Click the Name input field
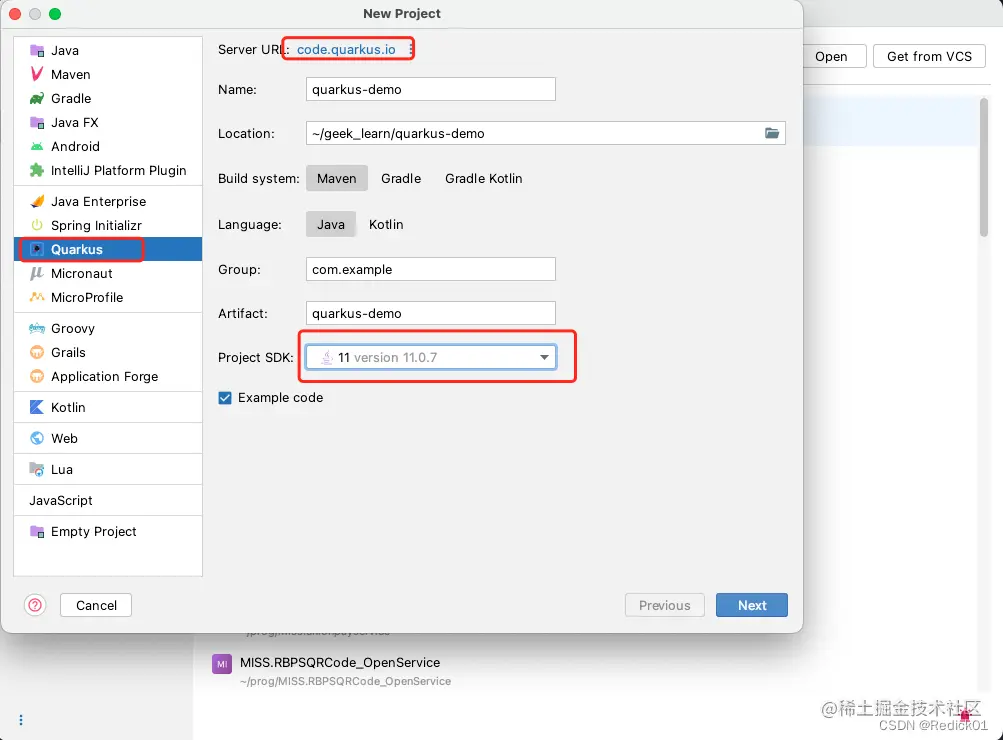 (431, 90)
